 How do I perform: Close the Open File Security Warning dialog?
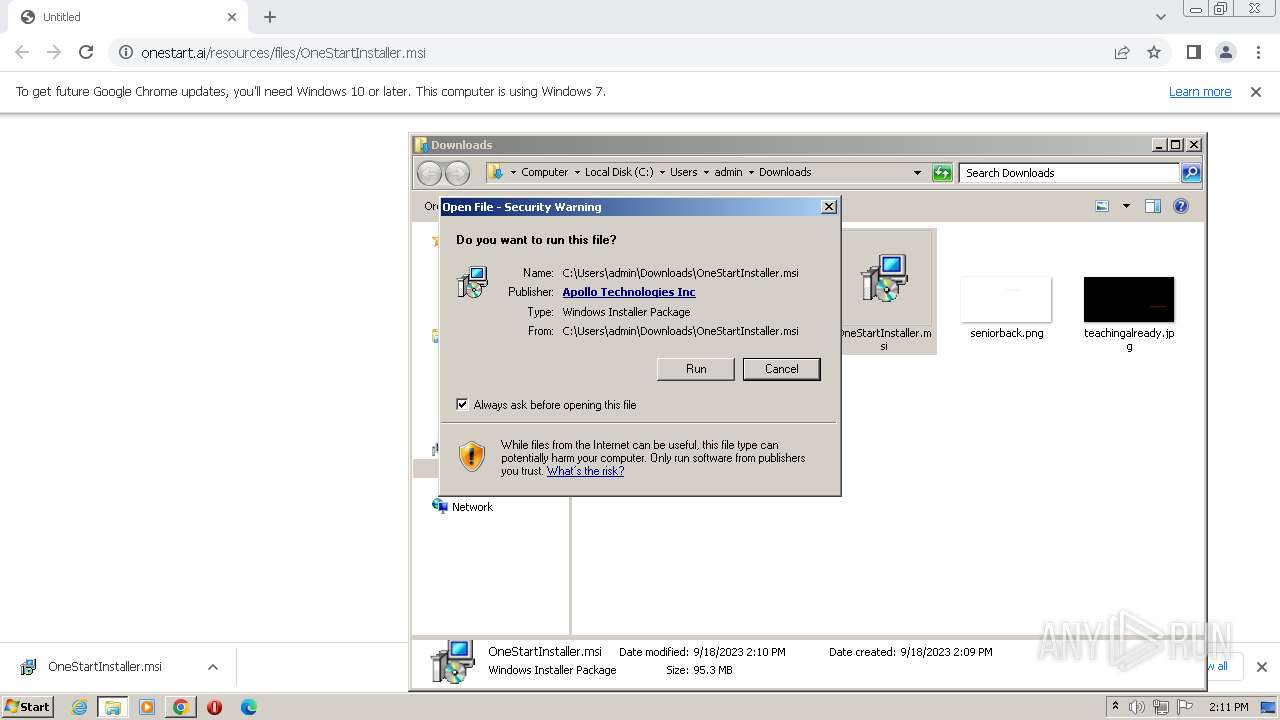pyautogui.click(x=829, y=207)
